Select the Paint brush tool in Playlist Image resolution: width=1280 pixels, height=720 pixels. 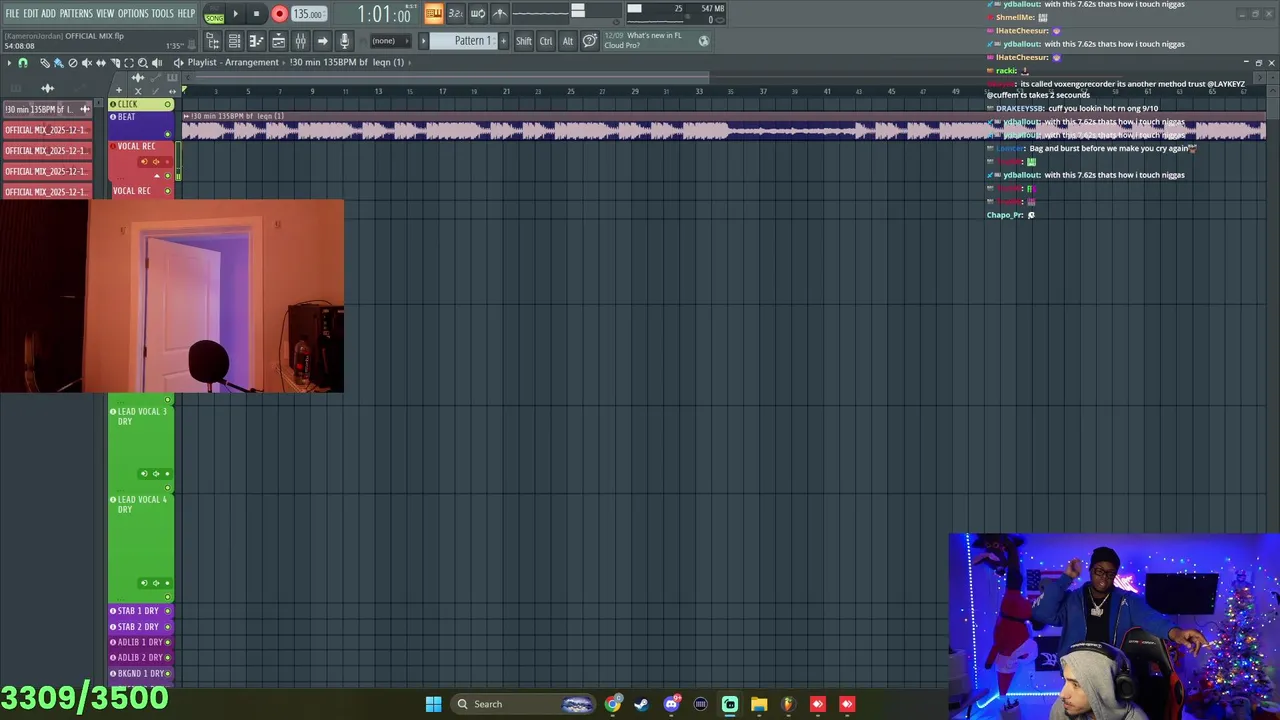[x=58, y=62]
